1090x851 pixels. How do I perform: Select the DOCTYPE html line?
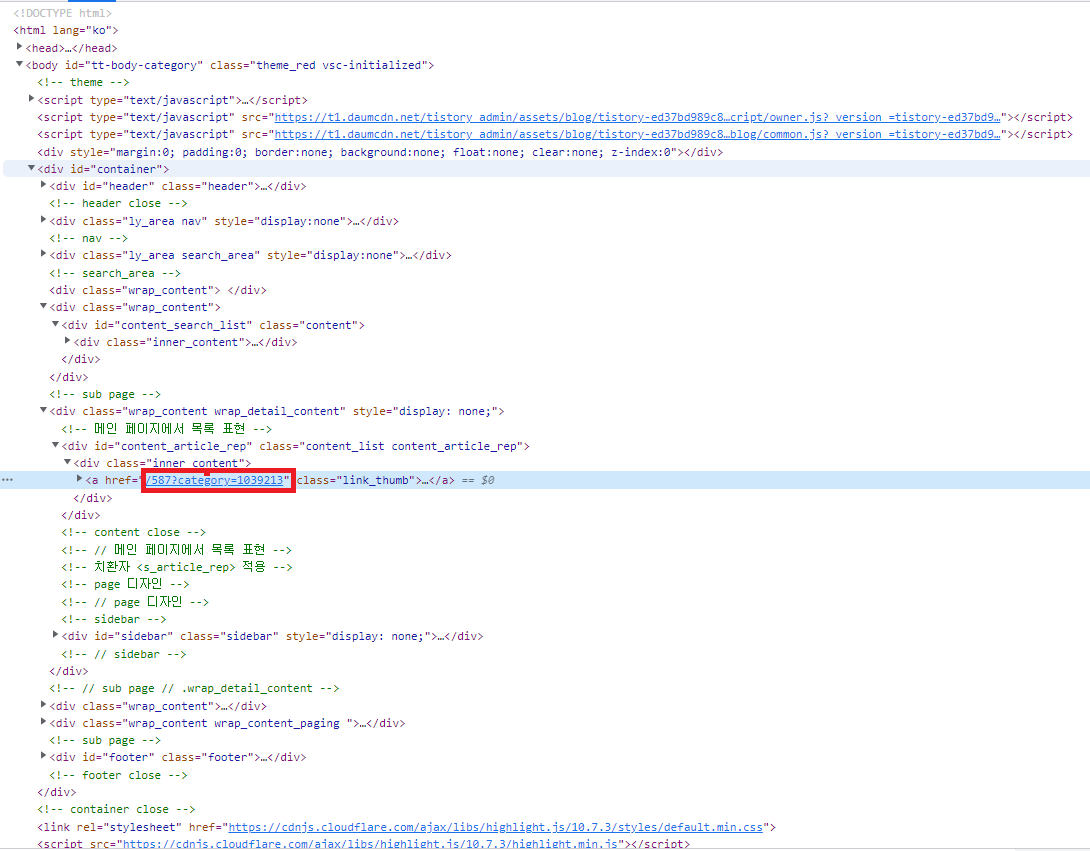(x=63, y=13)
